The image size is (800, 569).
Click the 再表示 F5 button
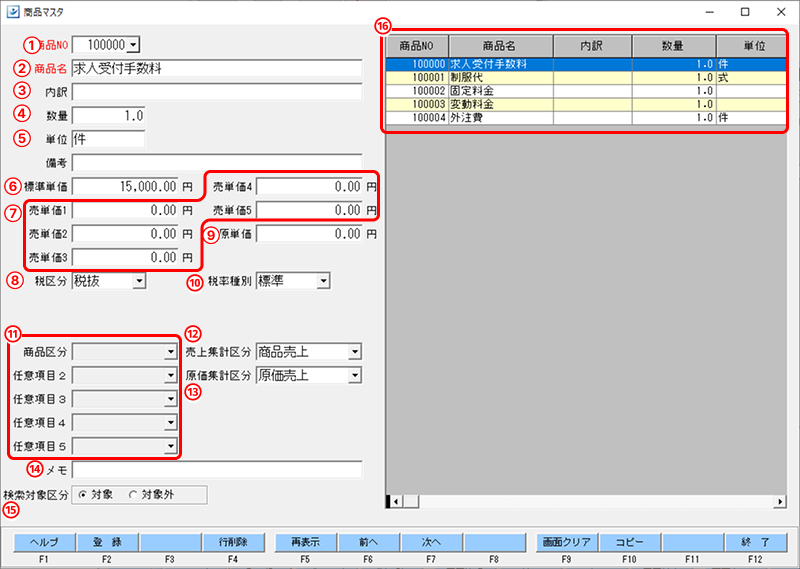coord(306,542)
